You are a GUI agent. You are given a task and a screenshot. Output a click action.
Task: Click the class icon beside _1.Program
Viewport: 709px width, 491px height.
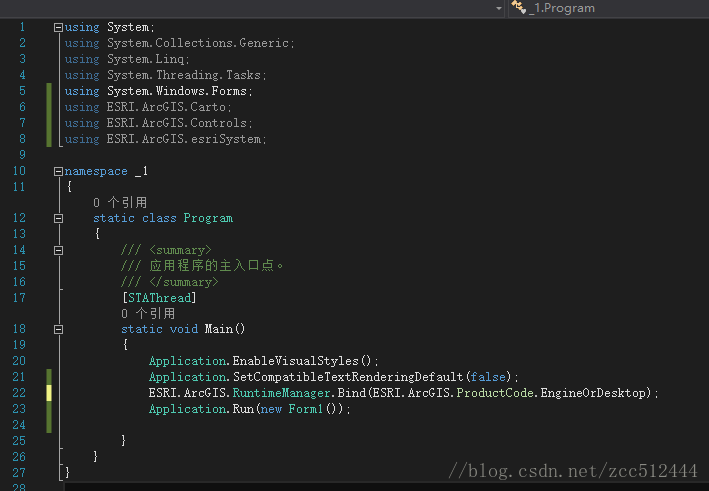point(519,7)
